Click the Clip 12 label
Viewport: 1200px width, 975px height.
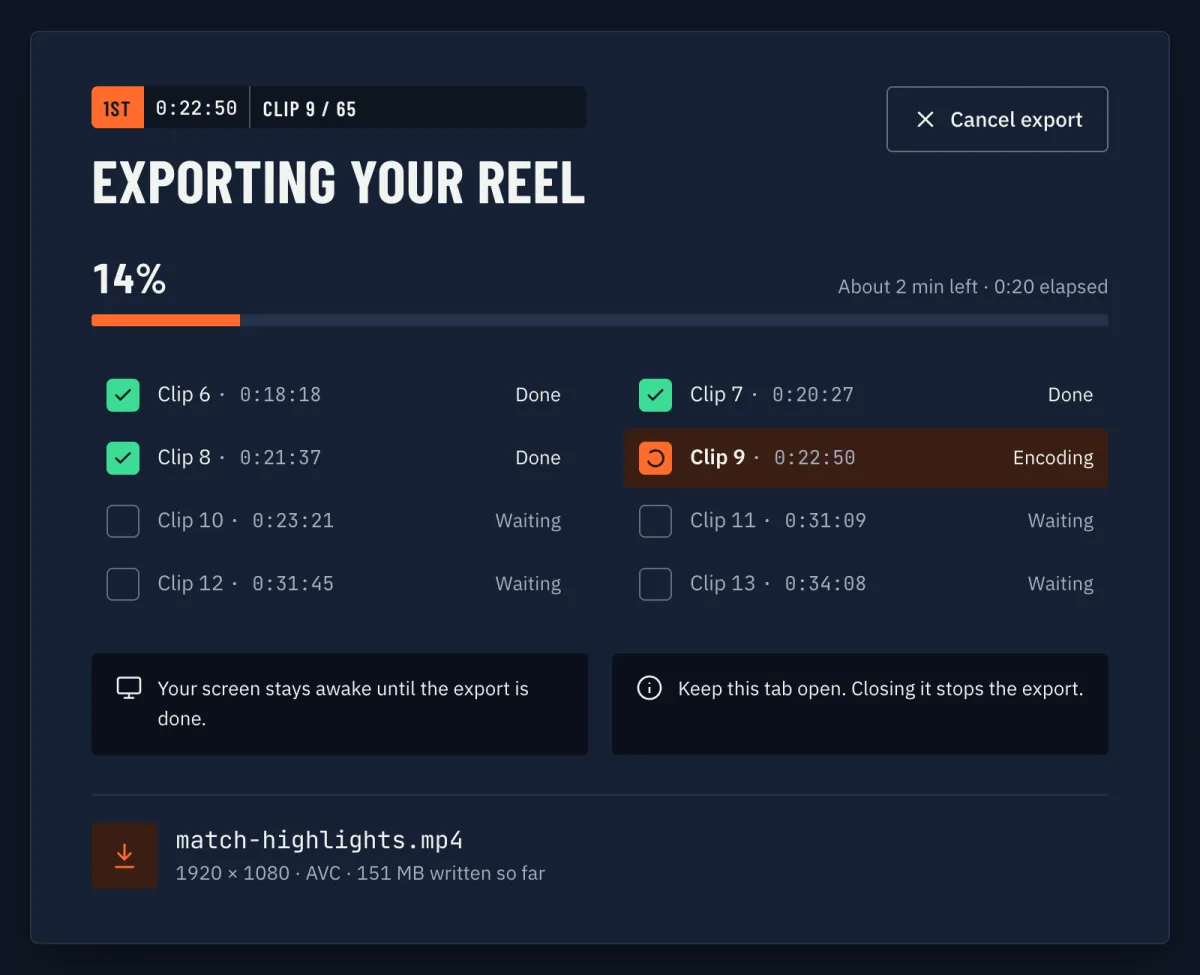pos(190,583)
